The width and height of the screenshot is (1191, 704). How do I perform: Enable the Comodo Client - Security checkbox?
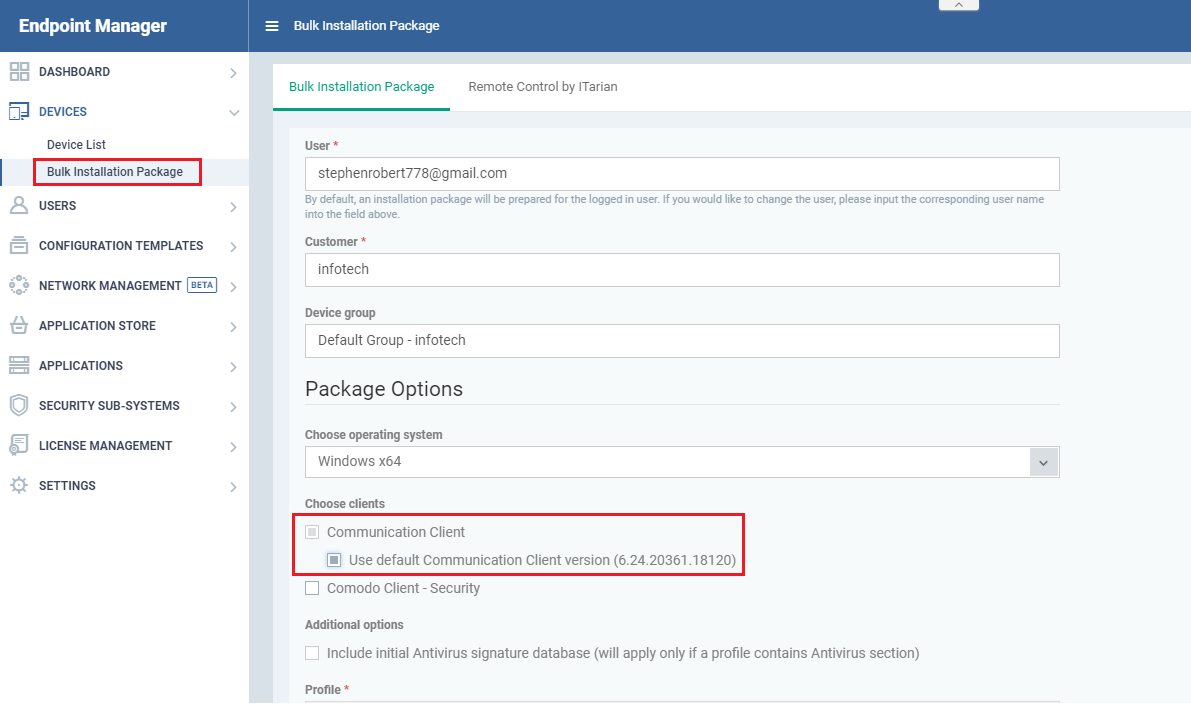point(312,588)
